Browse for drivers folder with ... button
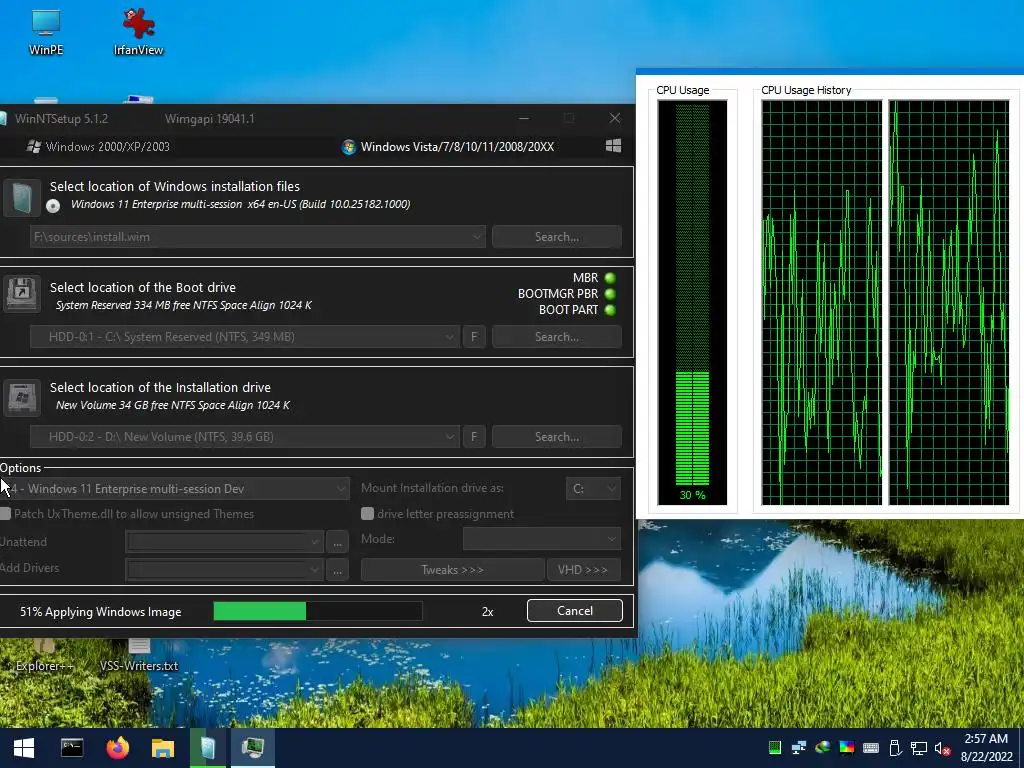1024x768 pixels. tap(337, 569)
